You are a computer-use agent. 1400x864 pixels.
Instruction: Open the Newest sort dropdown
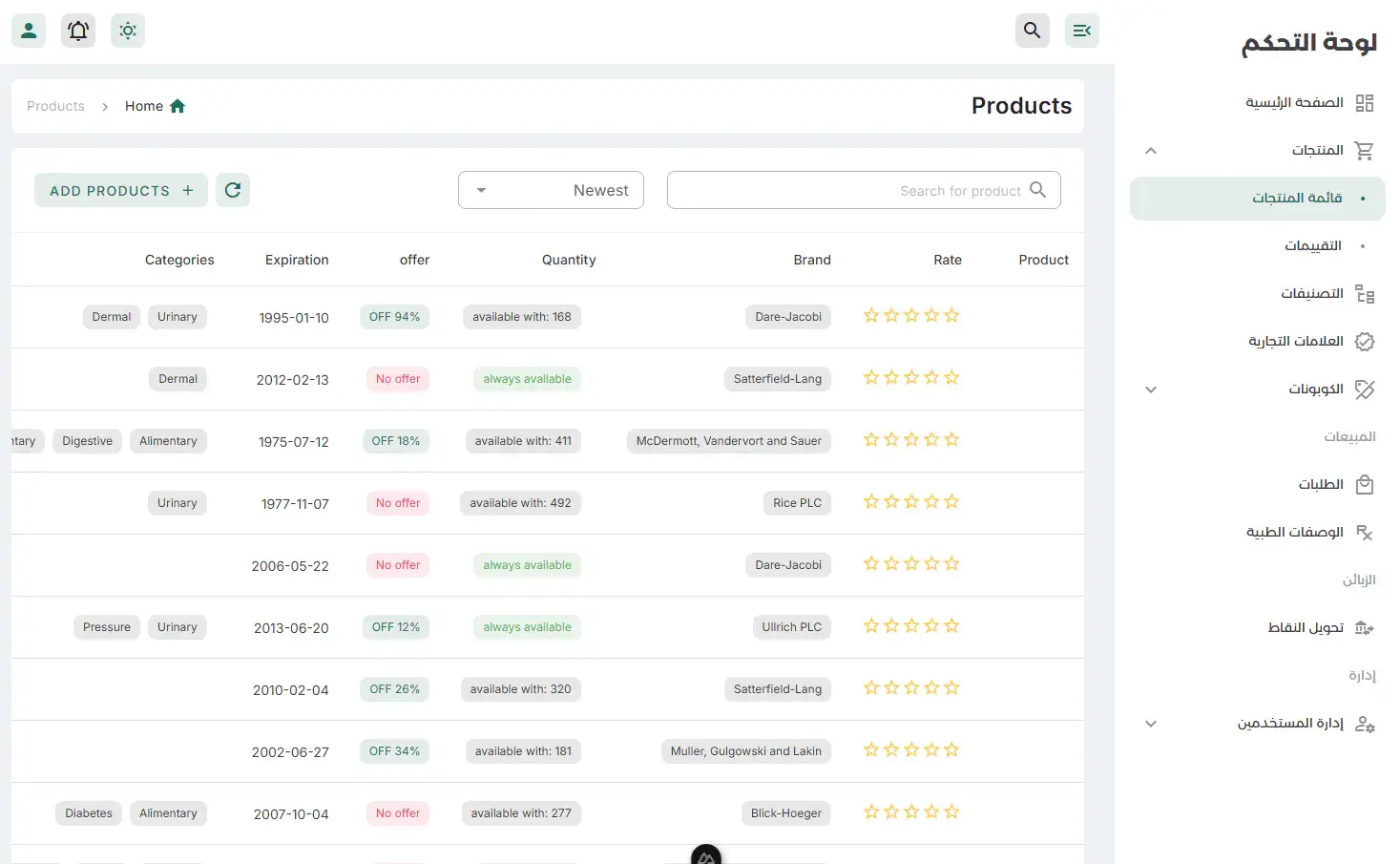coord(551,190)
